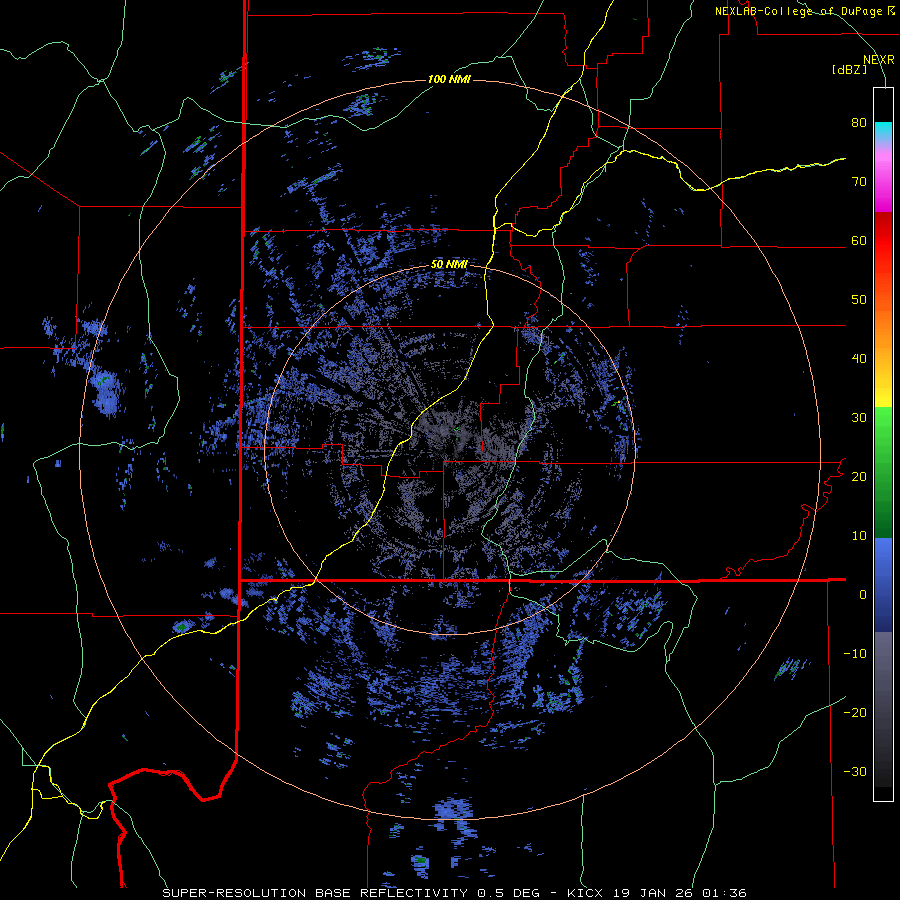Viewport: 900px width, 900px height.
Task: Click the 19 JAN 26 01:36 timestamp
Action: click(682, 893)
